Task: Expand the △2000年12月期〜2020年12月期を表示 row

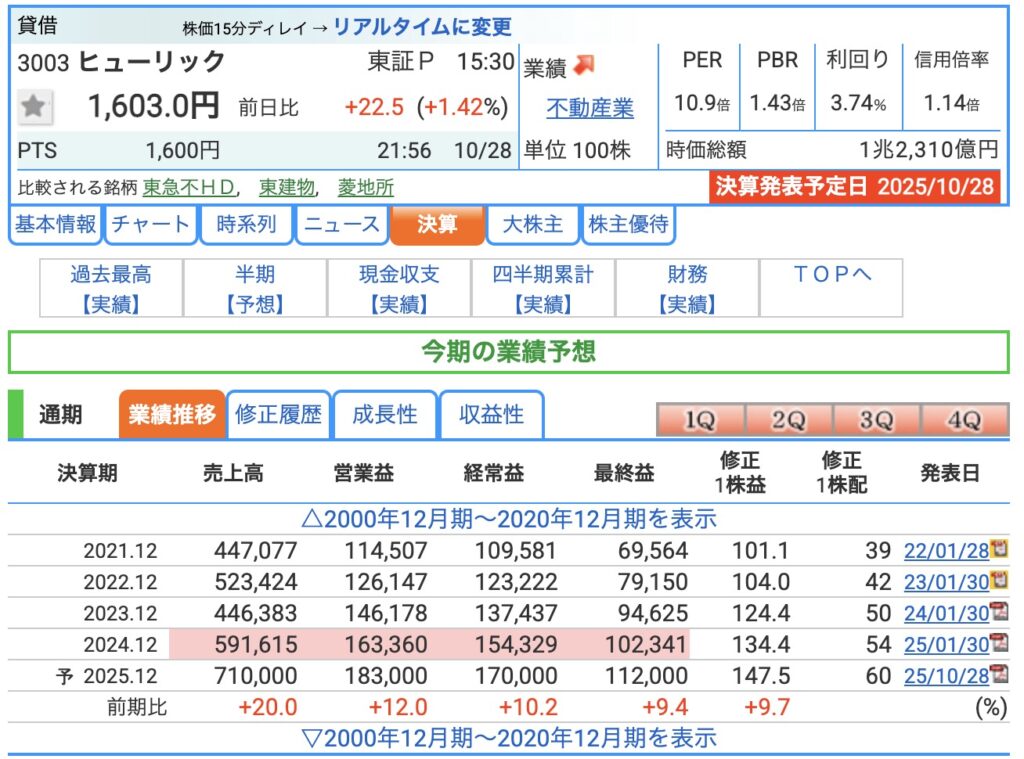Action: coord(509,519)
